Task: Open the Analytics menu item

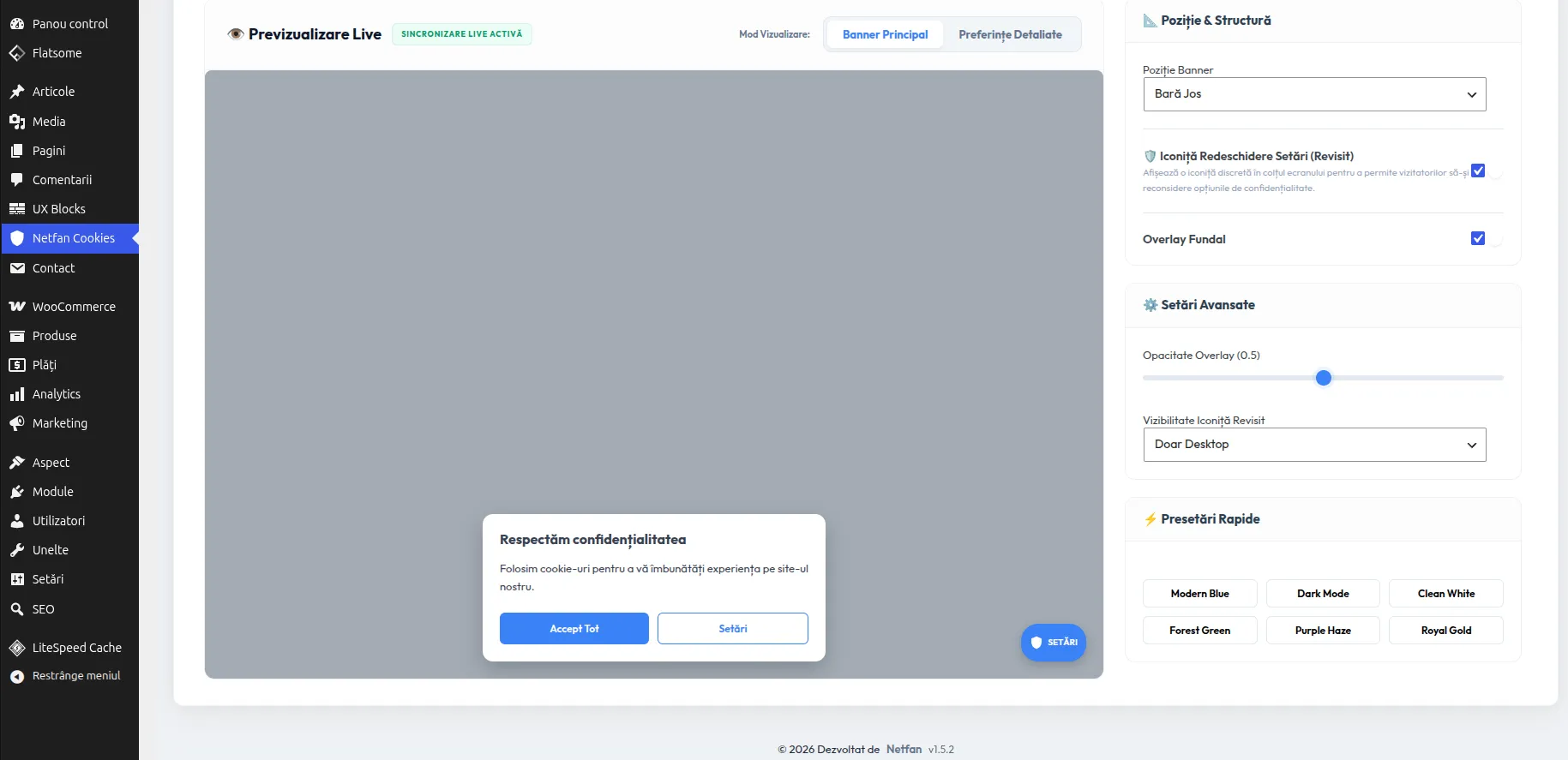Action: click(69, 394)
